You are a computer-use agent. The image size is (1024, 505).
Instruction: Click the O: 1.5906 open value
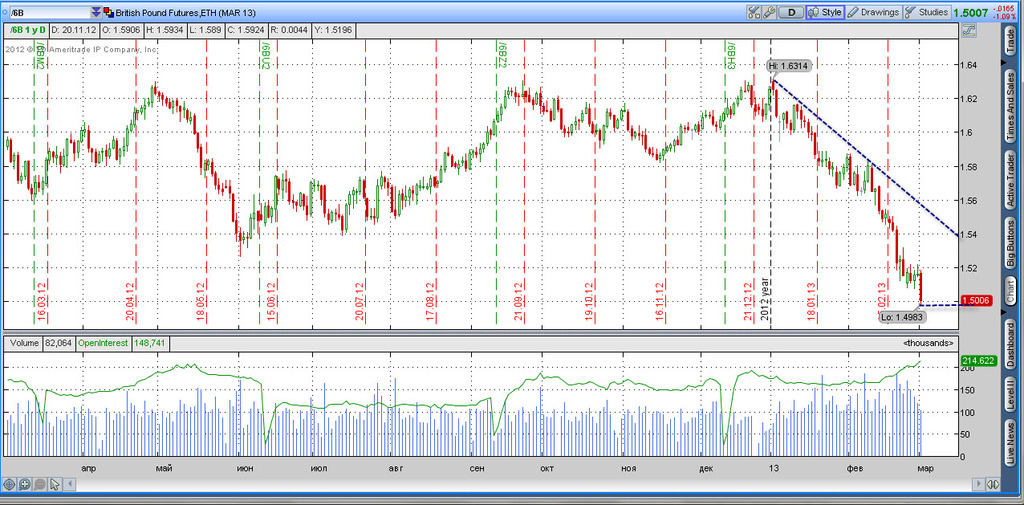(x=122, y=30)
